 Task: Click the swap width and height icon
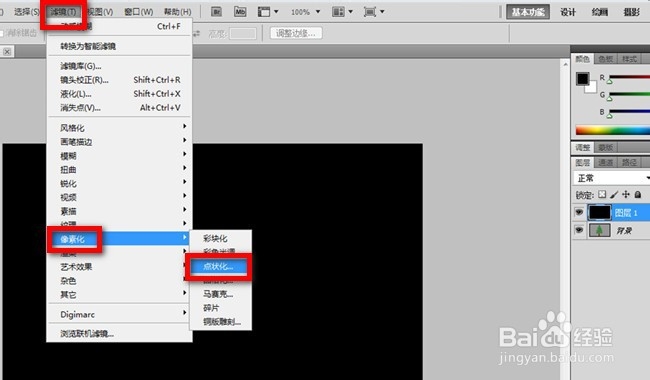coord(196,34)
